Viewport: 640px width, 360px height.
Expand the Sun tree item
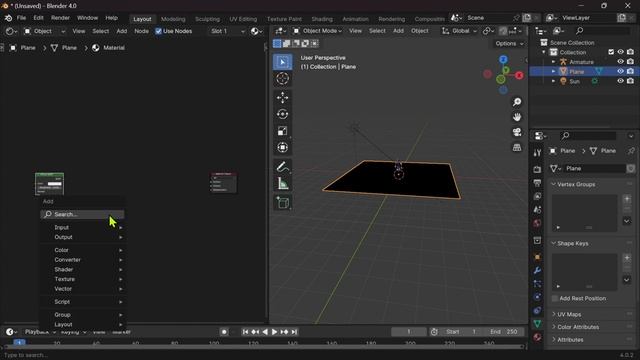coord(553,81)
